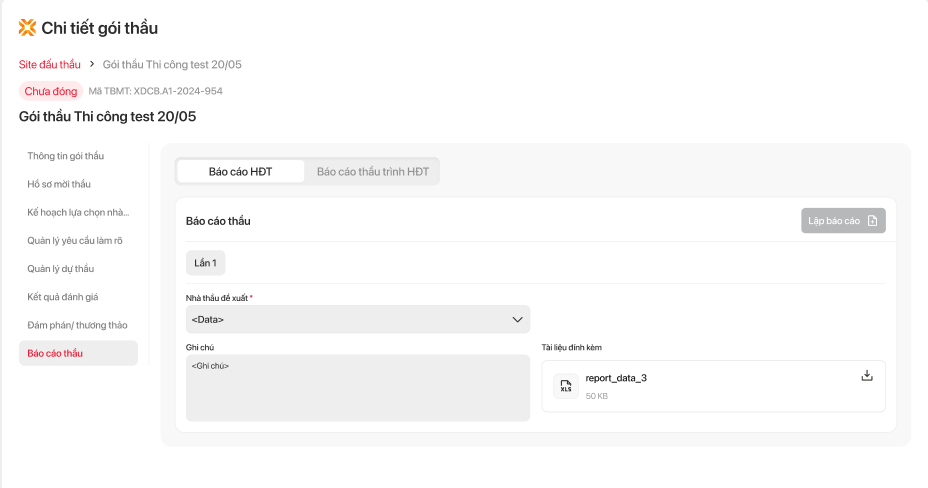Download the report_data_3 attachment
928x488 pixels.
pos(867,376)
